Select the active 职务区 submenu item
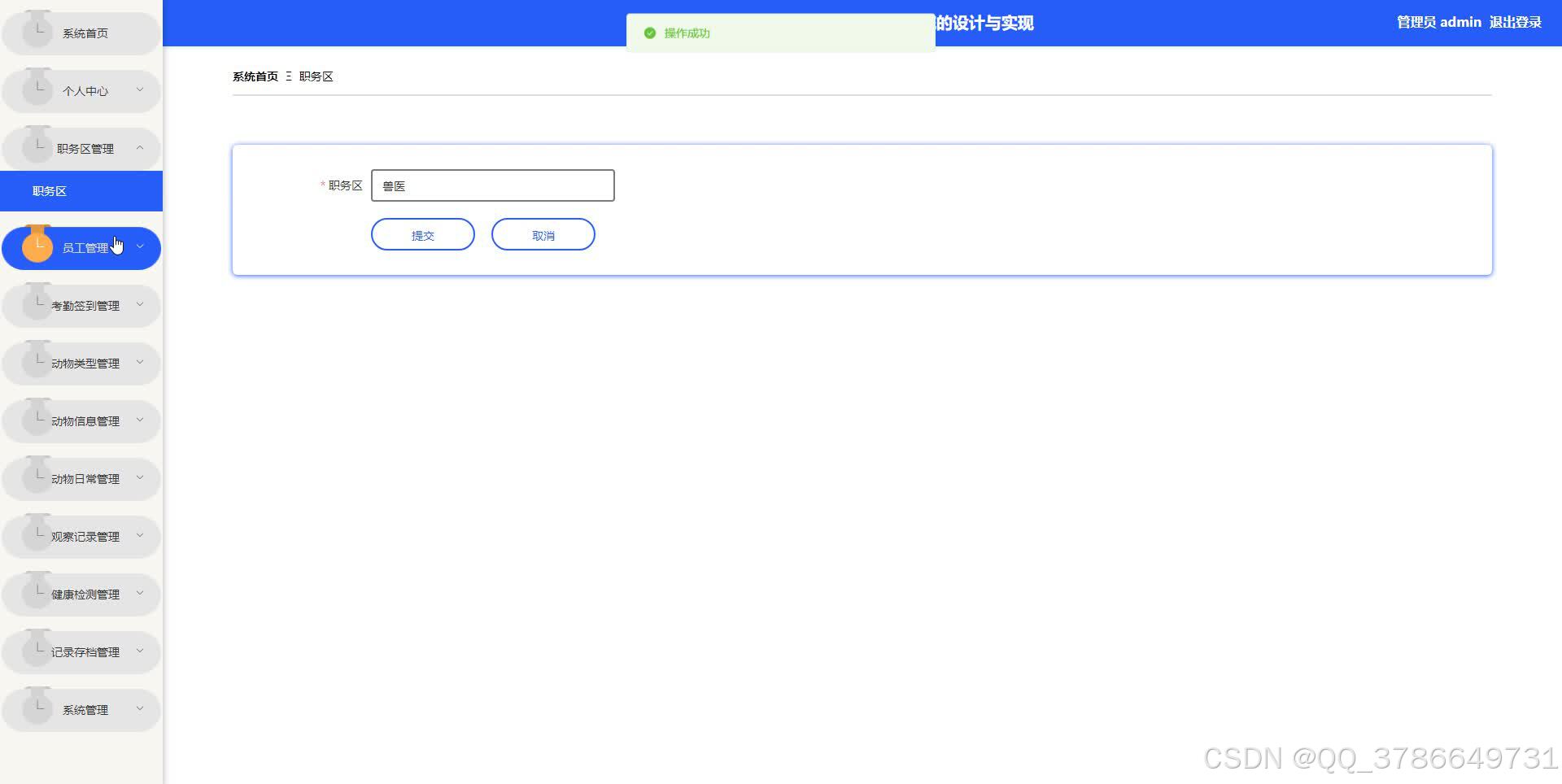The height and width of the screenshot is (784, 1562). pyautogui.click(x=51, y=190)
